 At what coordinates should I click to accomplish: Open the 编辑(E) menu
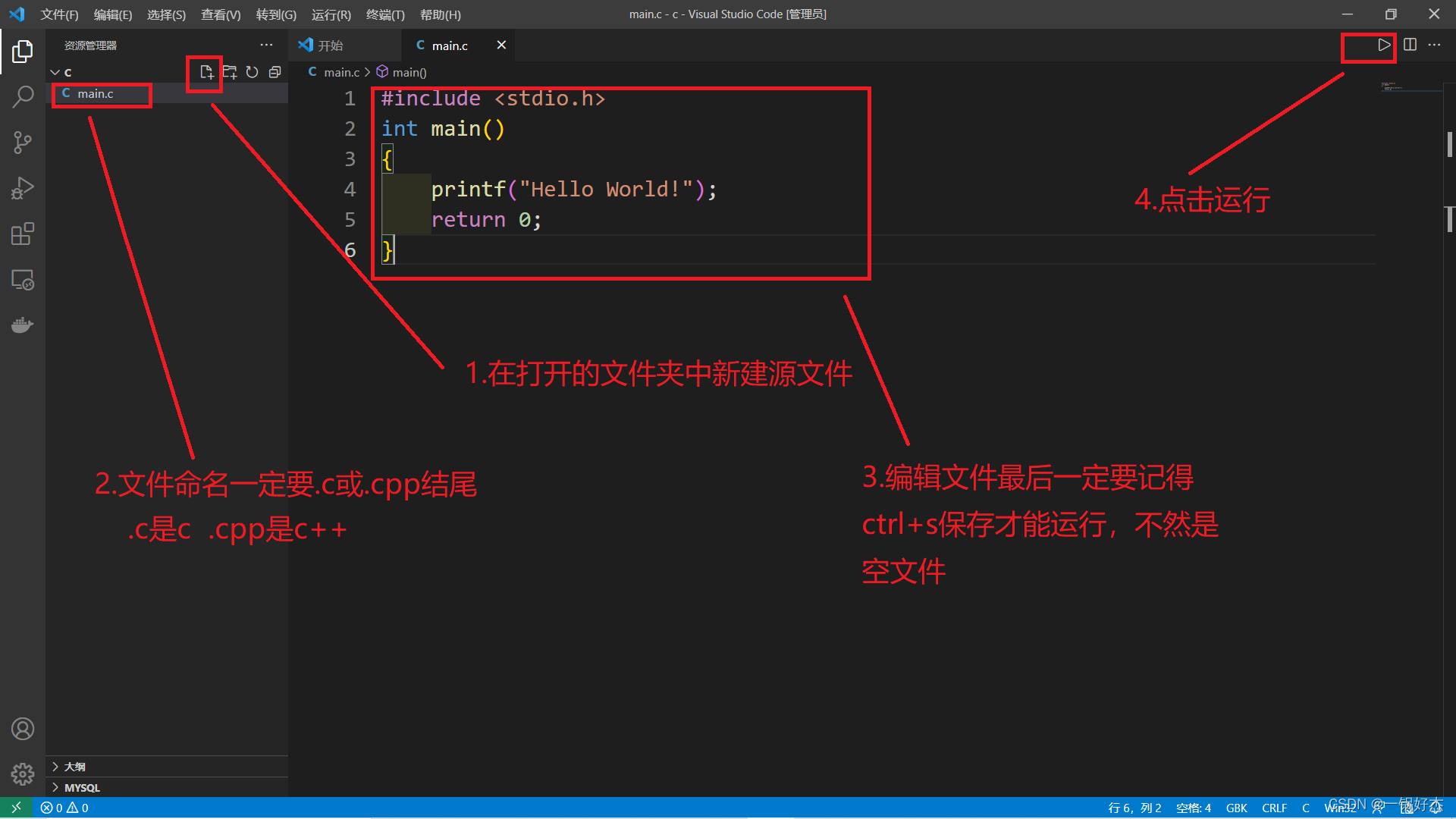click(x=113, y=14)
